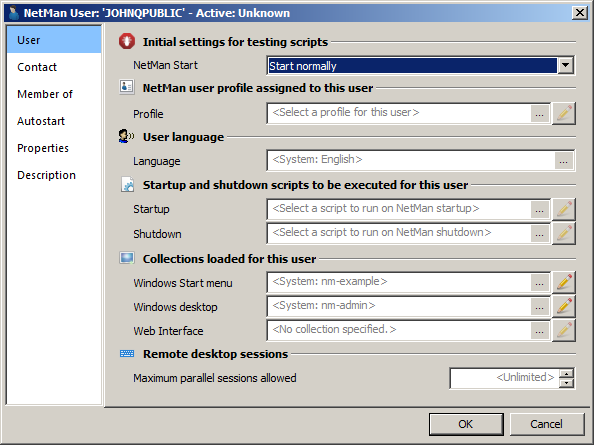Edit the Startup script with pencil icon
Image resolution: width=594 pixels, height=445 pixels.
[x=564, y=209]
